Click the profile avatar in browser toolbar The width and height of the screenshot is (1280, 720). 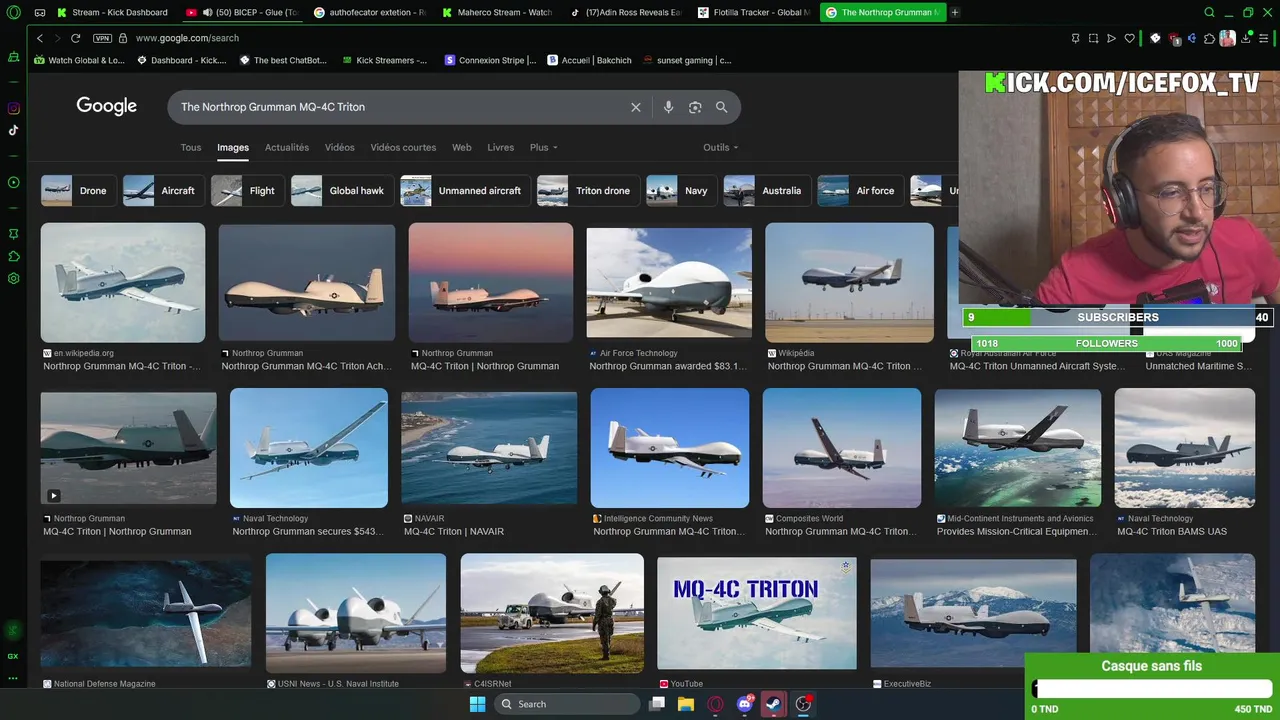1227,38
